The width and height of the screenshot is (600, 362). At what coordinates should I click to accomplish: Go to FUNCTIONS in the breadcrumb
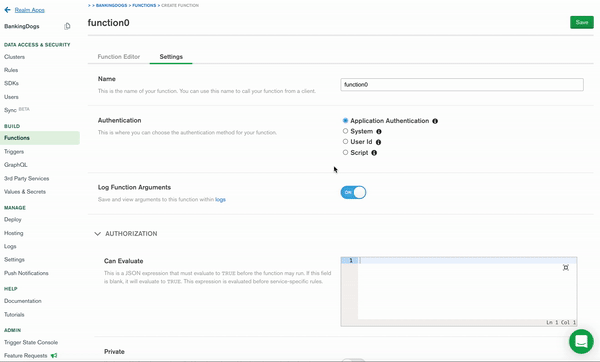[x=144, y=5]
